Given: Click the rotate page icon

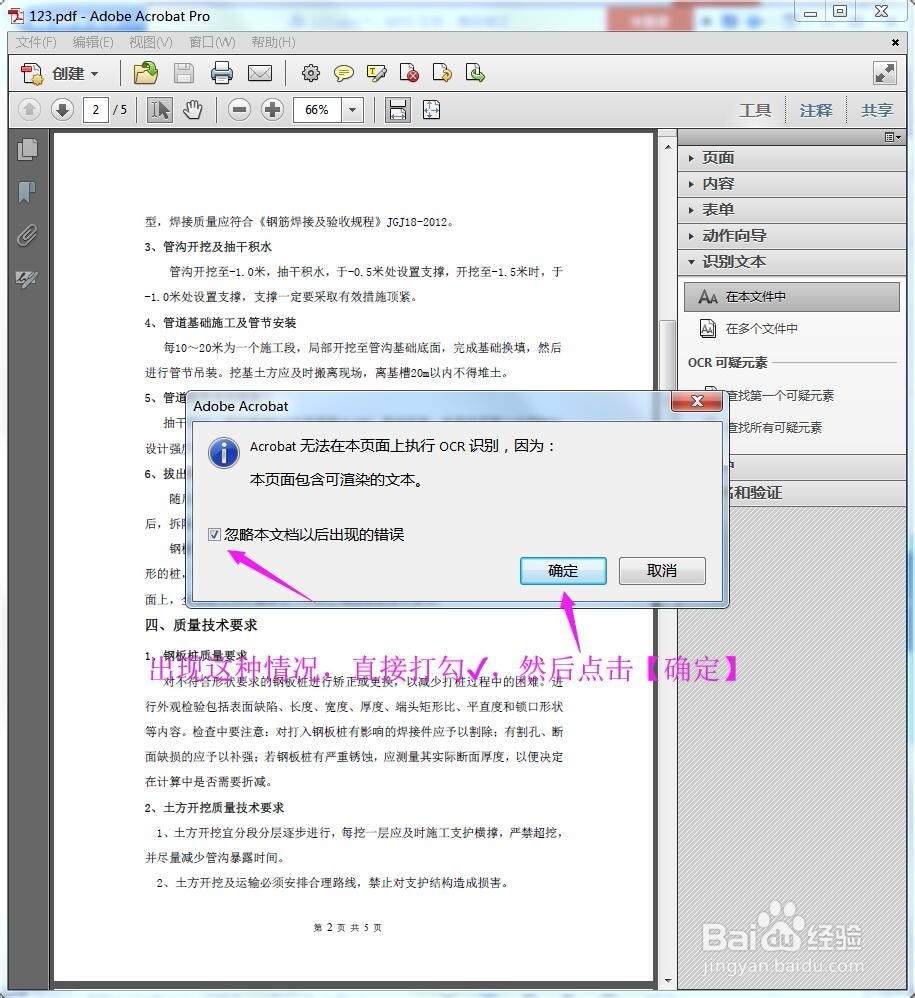Looking at the screenshot, I should [442, 74].
